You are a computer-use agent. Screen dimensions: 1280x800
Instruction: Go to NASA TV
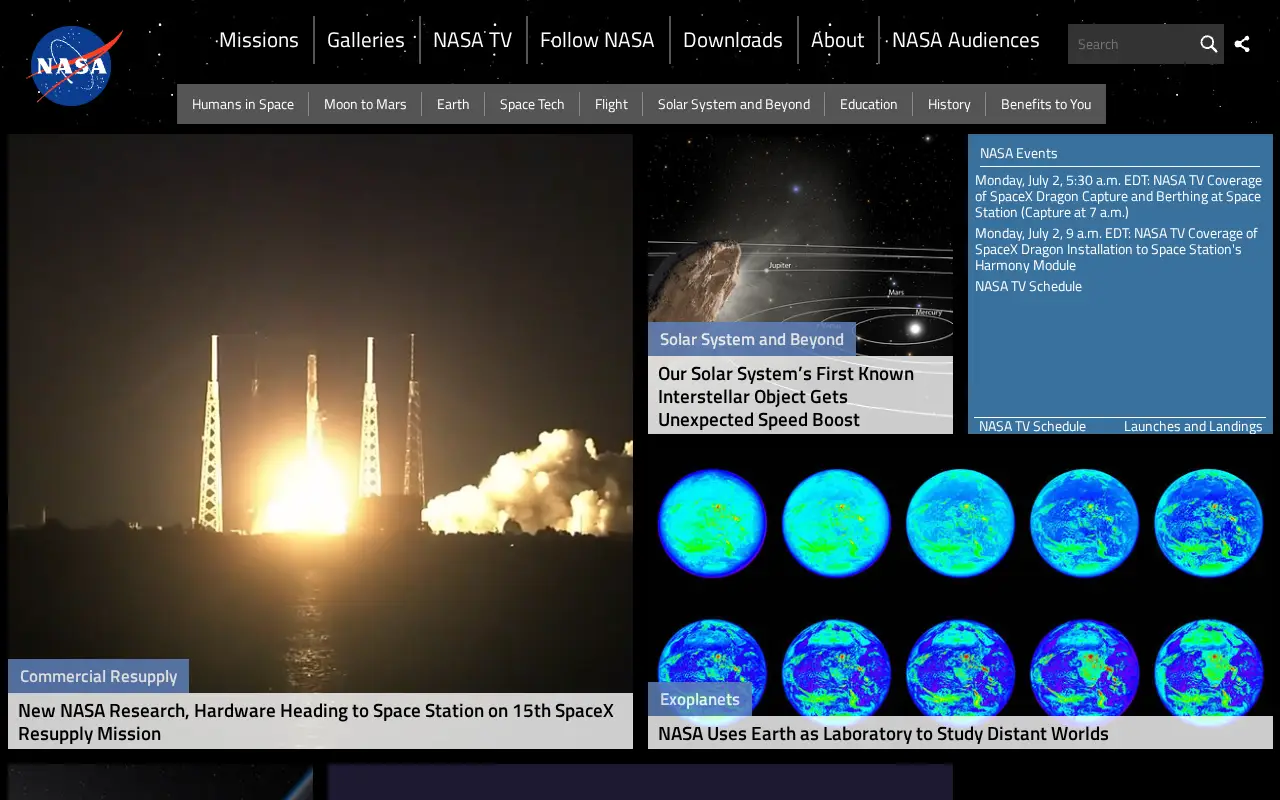472,40
